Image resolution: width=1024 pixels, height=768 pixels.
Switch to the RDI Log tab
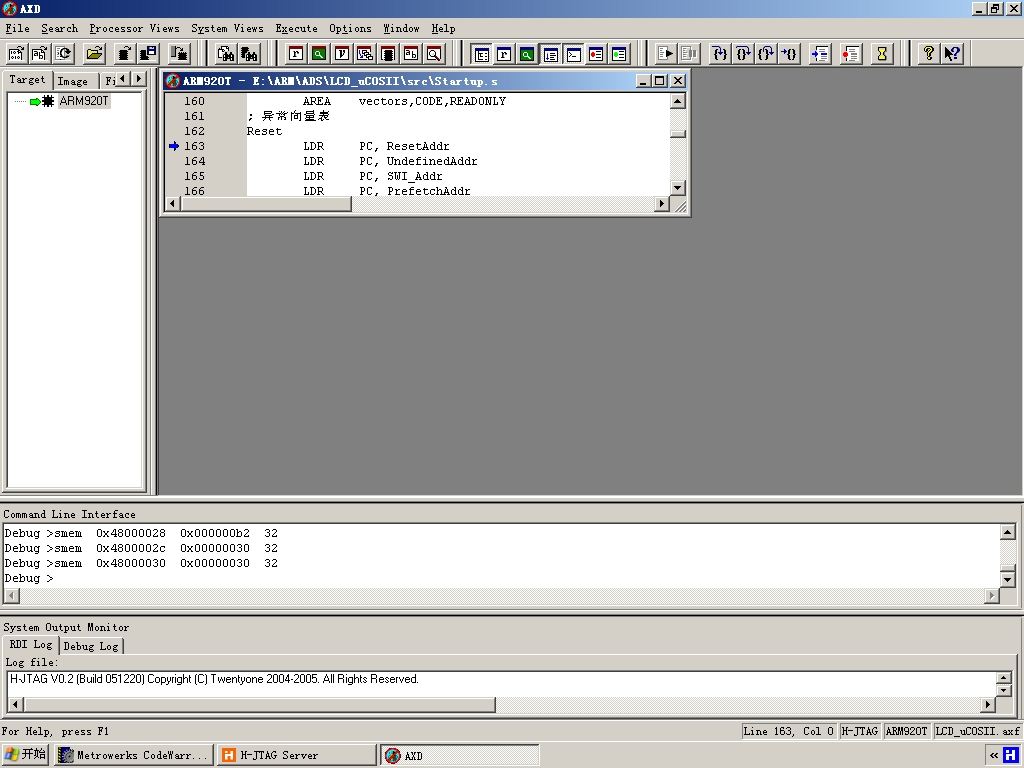click(x=31, y=645)
